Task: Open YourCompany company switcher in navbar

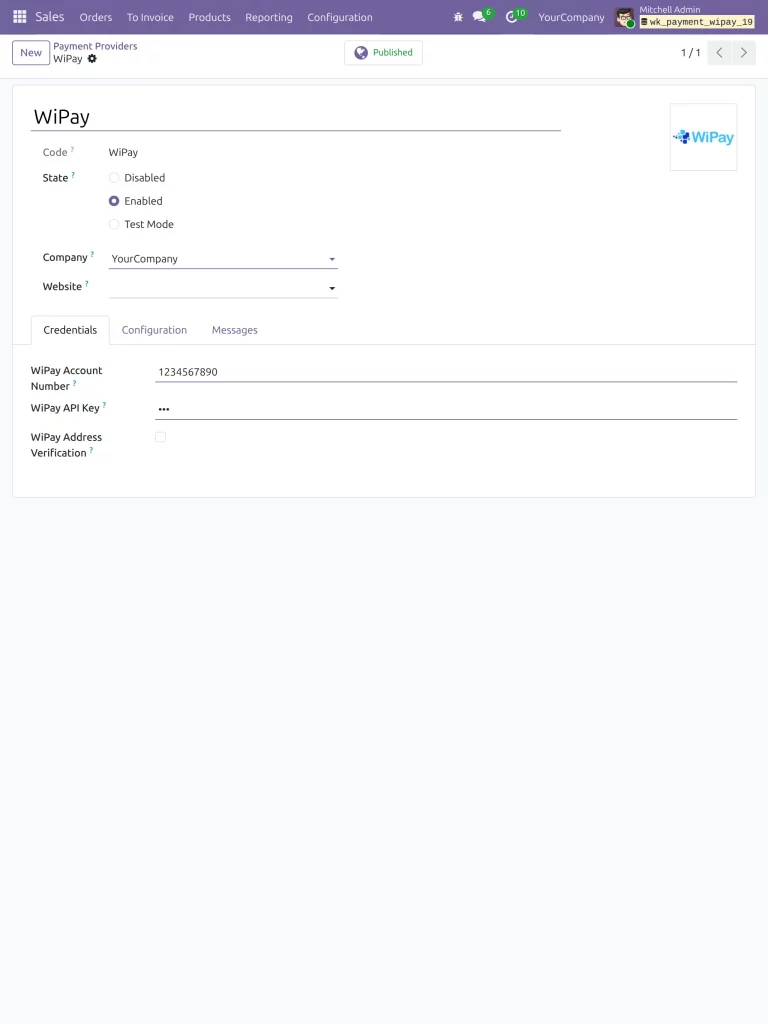Action: pyautogui.click(x=571, y=17)
